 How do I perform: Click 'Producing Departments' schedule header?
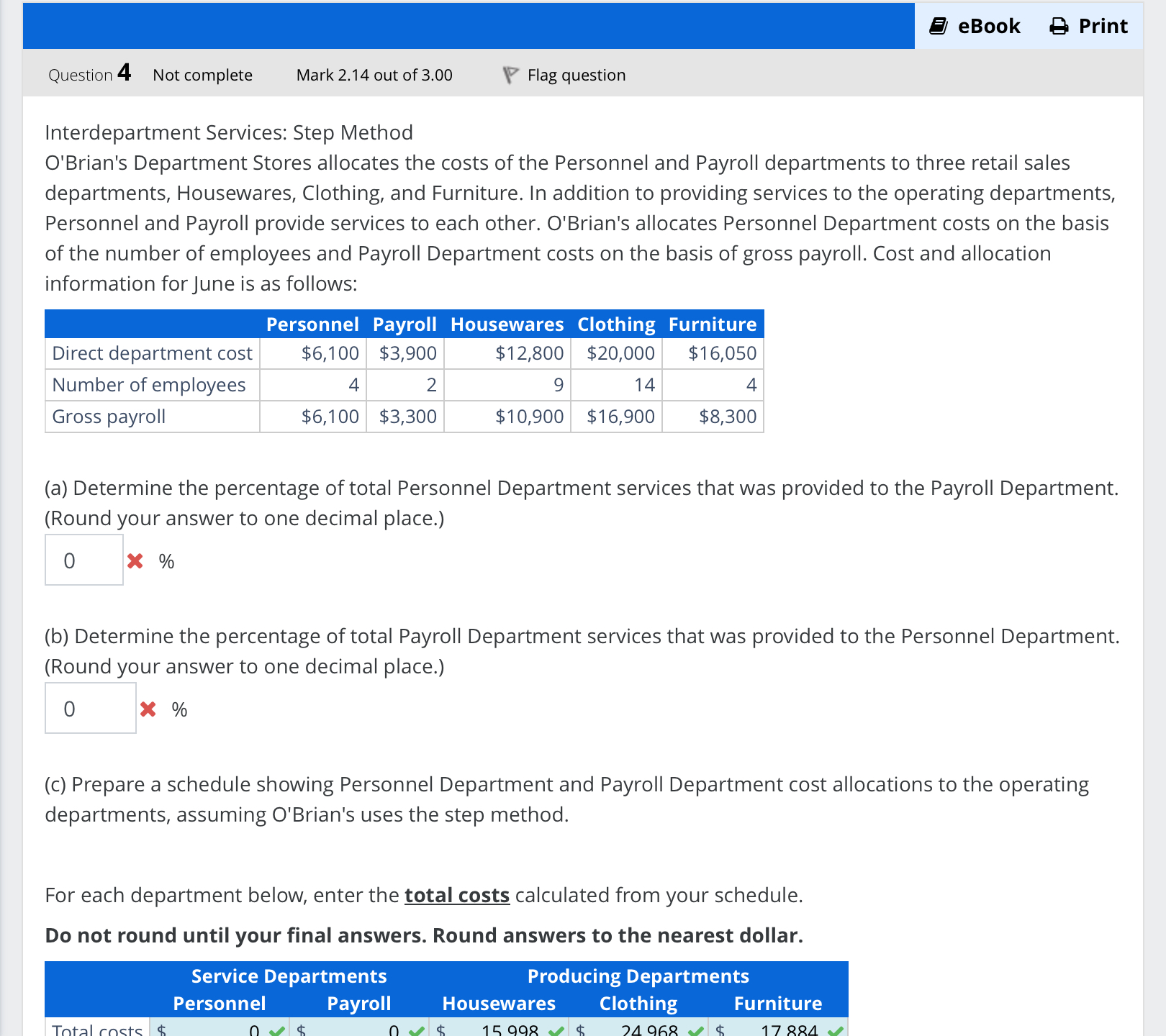coord(638,976)
